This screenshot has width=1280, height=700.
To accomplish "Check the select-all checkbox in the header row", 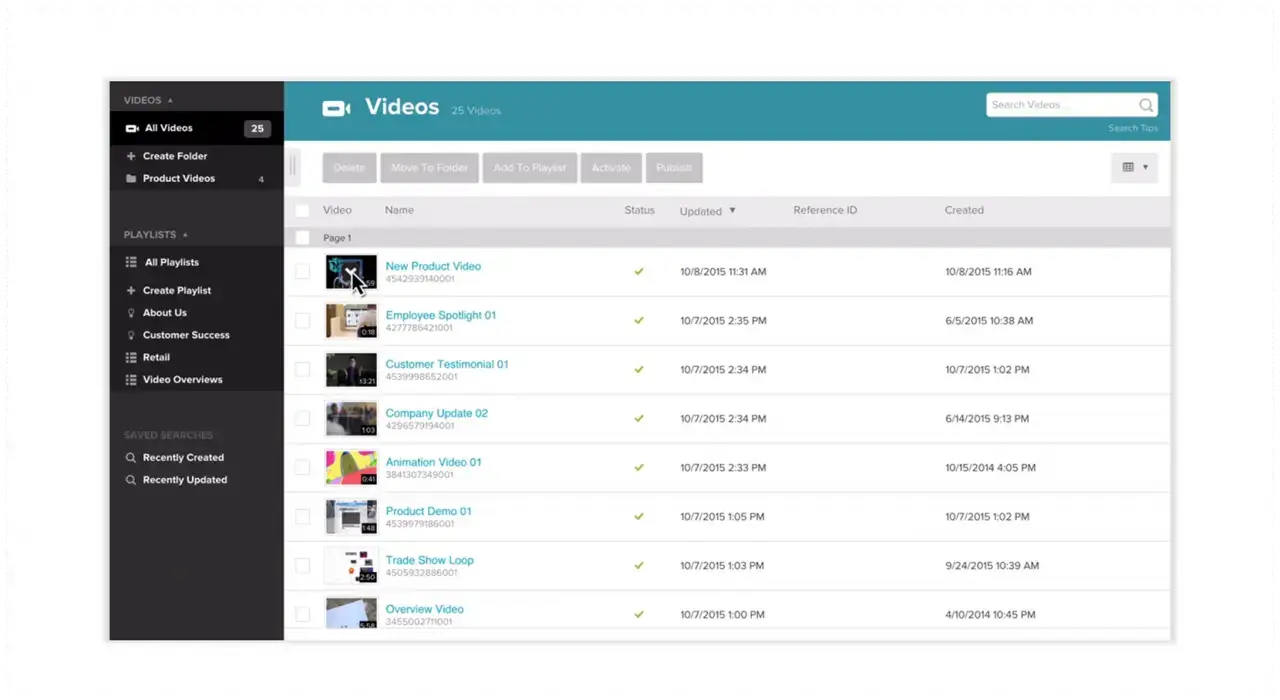I will coord(302,210).
